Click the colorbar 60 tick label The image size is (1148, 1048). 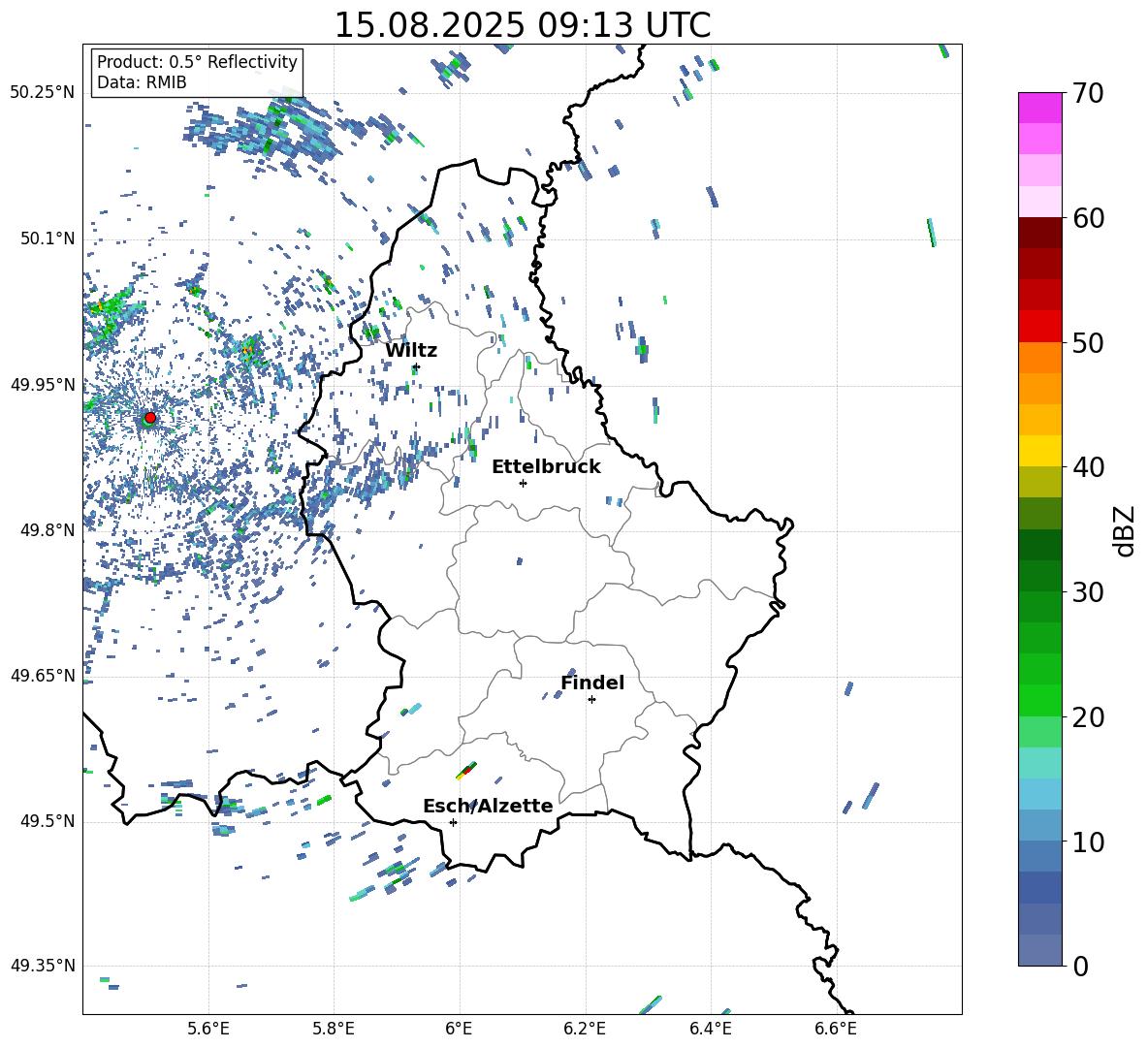coord(1088,218)
